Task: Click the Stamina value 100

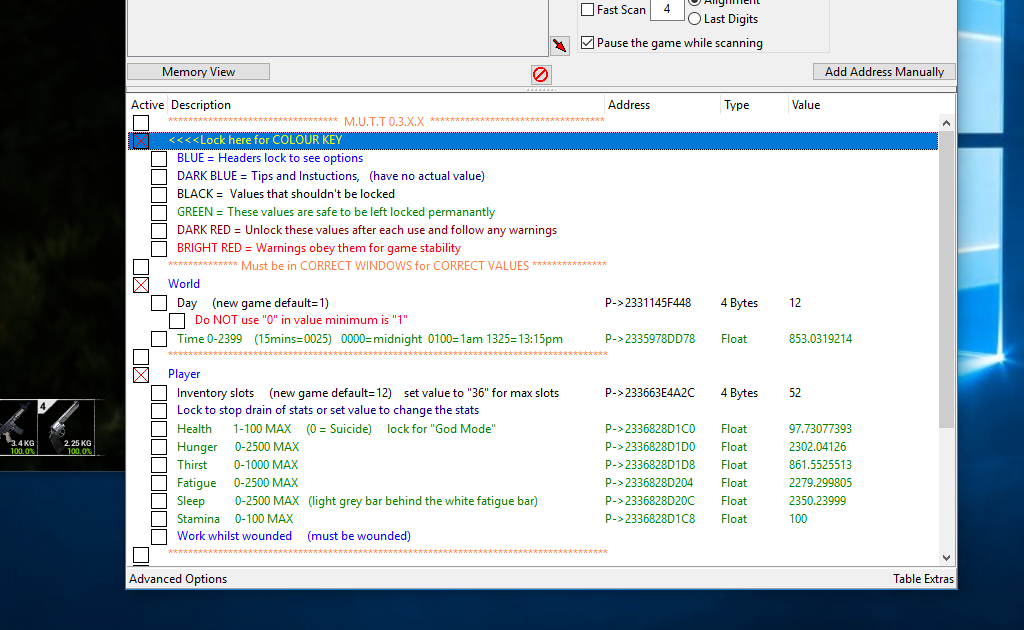Action: tap(798, 519)
